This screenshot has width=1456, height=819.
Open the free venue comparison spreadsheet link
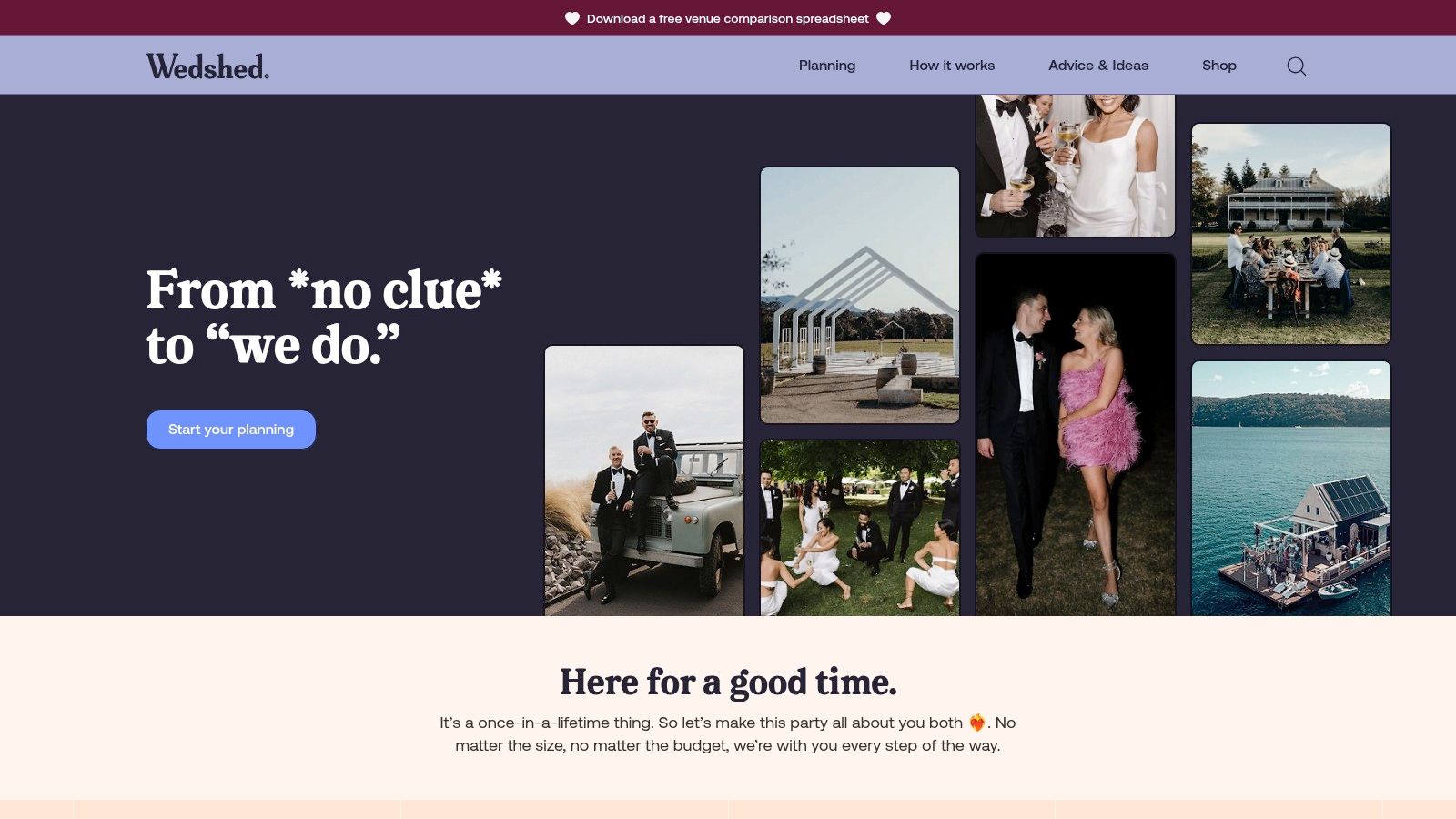727,18
